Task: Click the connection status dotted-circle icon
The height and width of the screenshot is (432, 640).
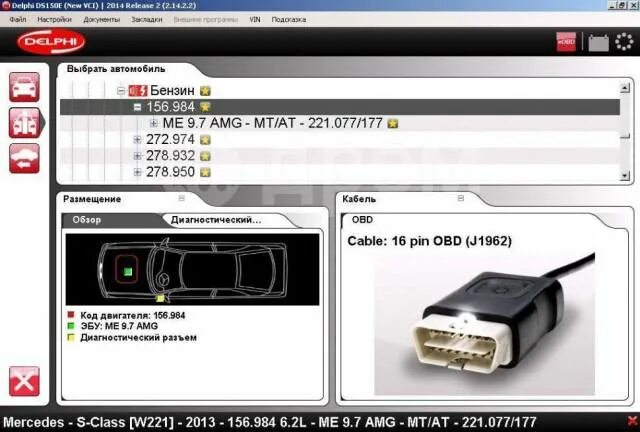Action: 624,42
